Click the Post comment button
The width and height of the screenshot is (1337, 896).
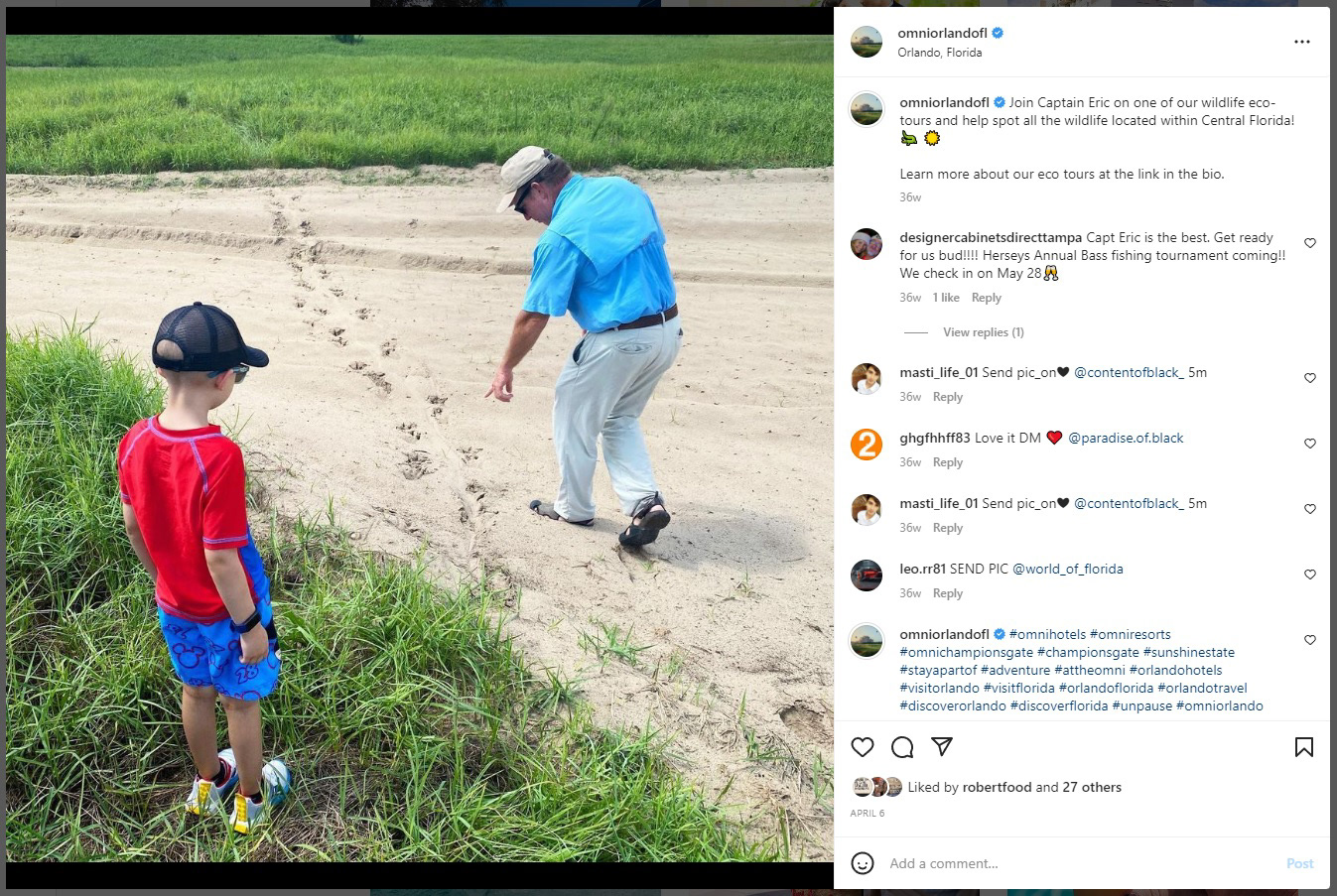pos(1299,863)
